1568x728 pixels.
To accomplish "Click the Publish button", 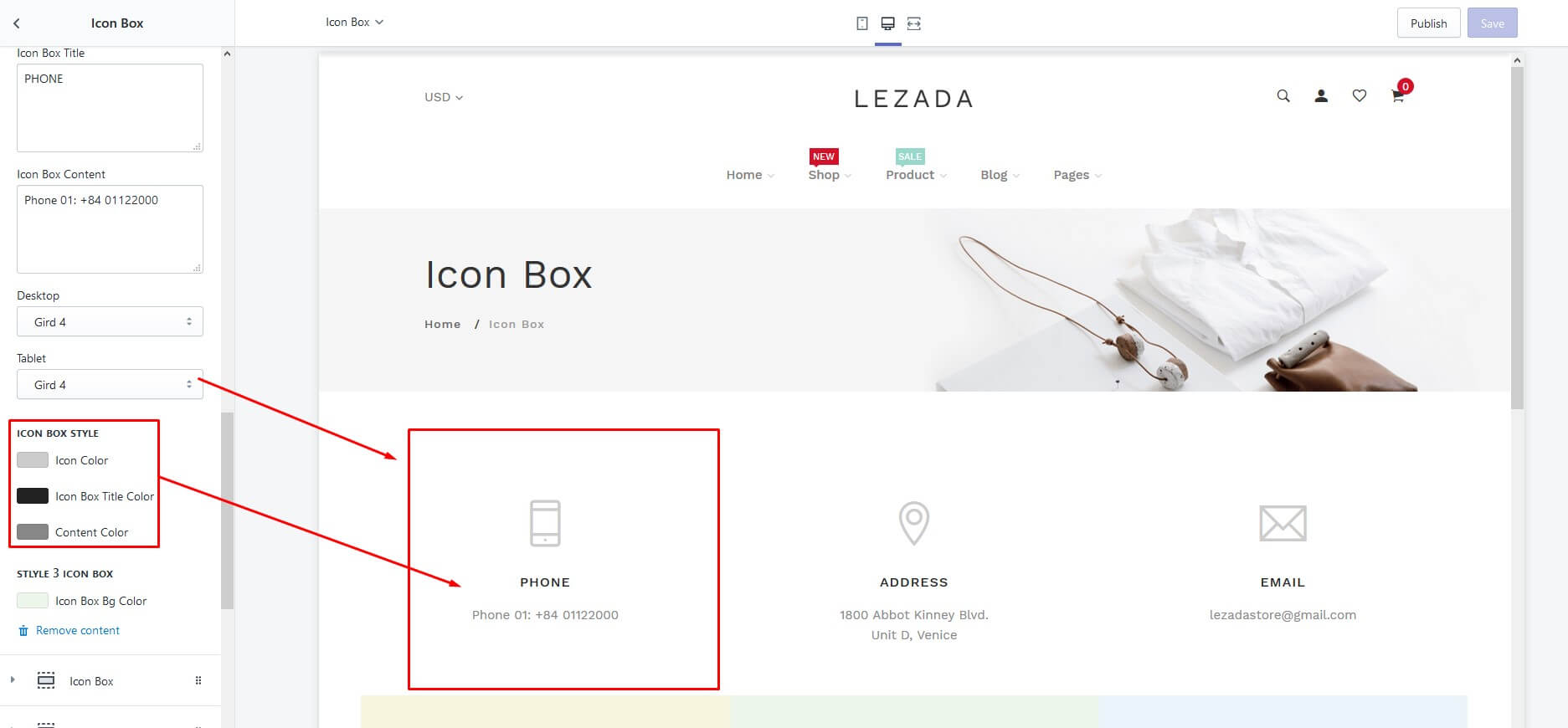I will [x=1428, y=23].
